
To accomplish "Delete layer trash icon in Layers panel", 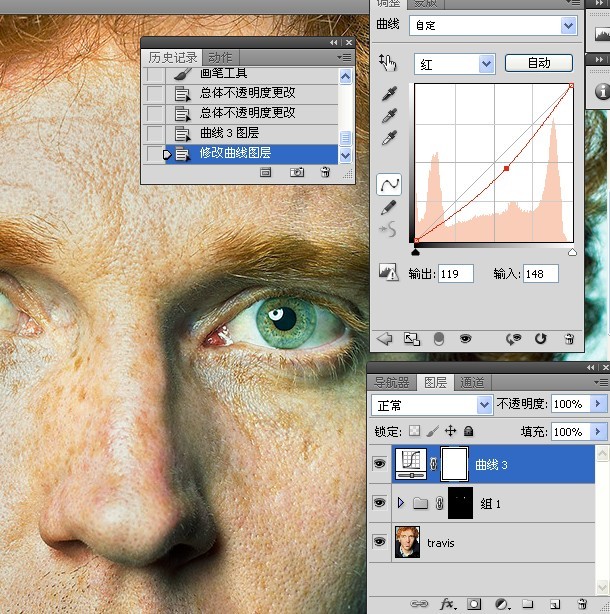I will tap(583, 604).
